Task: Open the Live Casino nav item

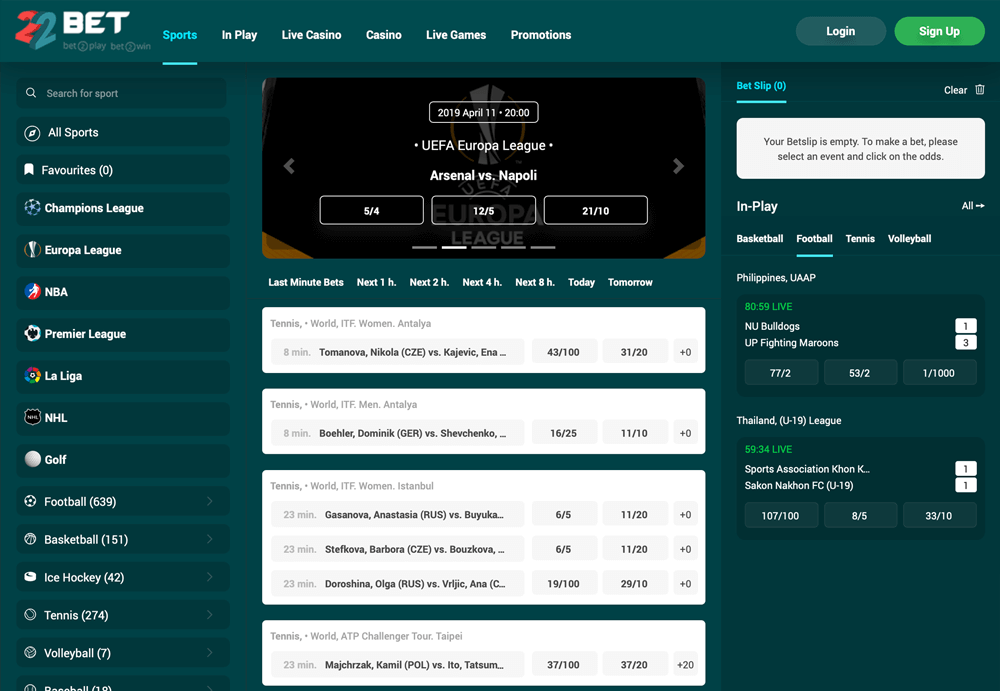Action: pyautogui.click(x=311, y=35)
